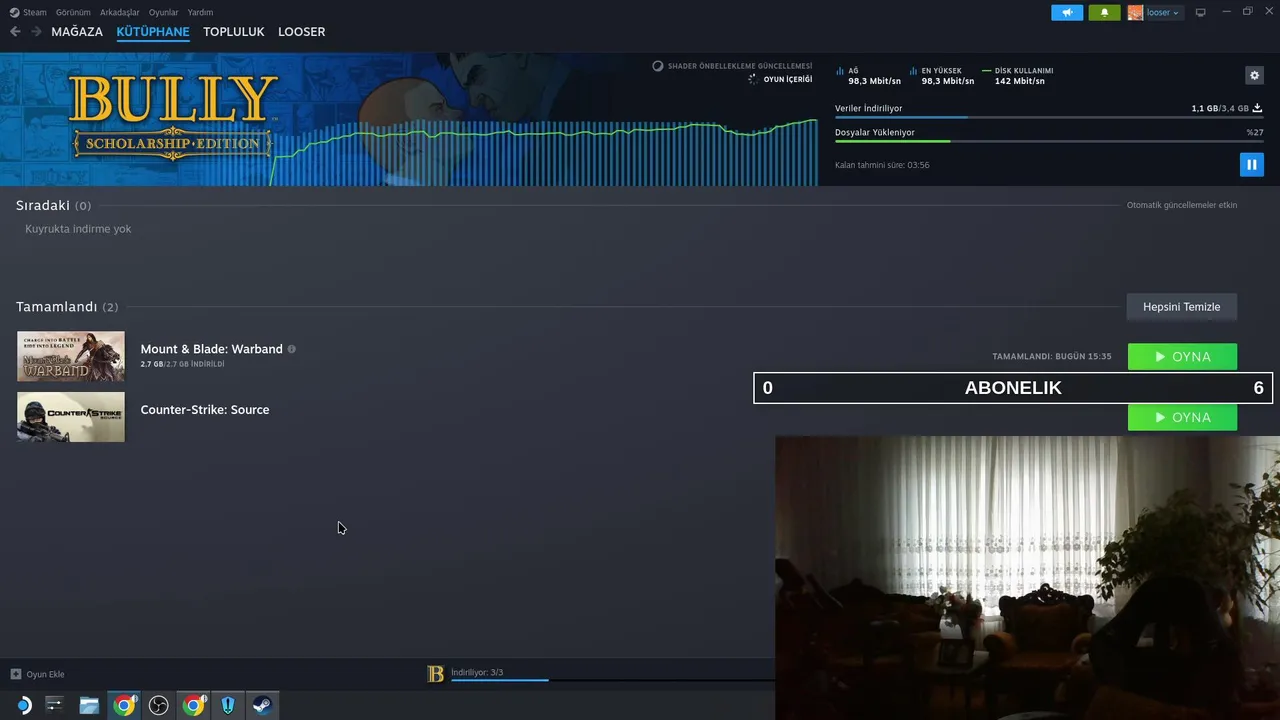Open the Görünüm menu
Screen dimensions: 1280x720
pyautogui.click(x=73, y=12)
